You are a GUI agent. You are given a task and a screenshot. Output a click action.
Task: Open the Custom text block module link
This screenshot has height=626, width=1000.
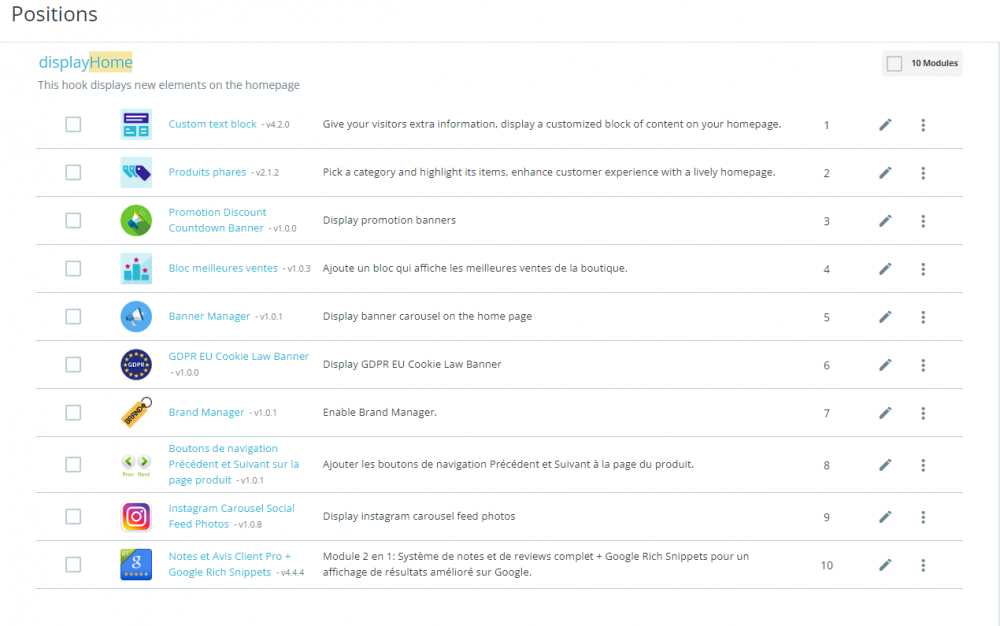[x=212, y=124]
